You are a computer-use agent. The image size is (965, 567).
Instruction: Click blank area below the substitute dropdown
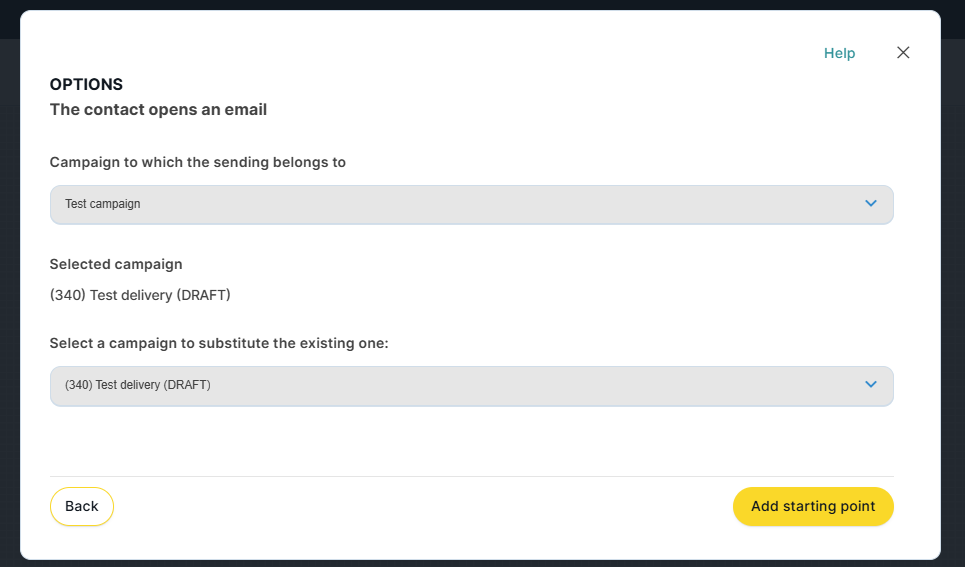pos(471,440)
